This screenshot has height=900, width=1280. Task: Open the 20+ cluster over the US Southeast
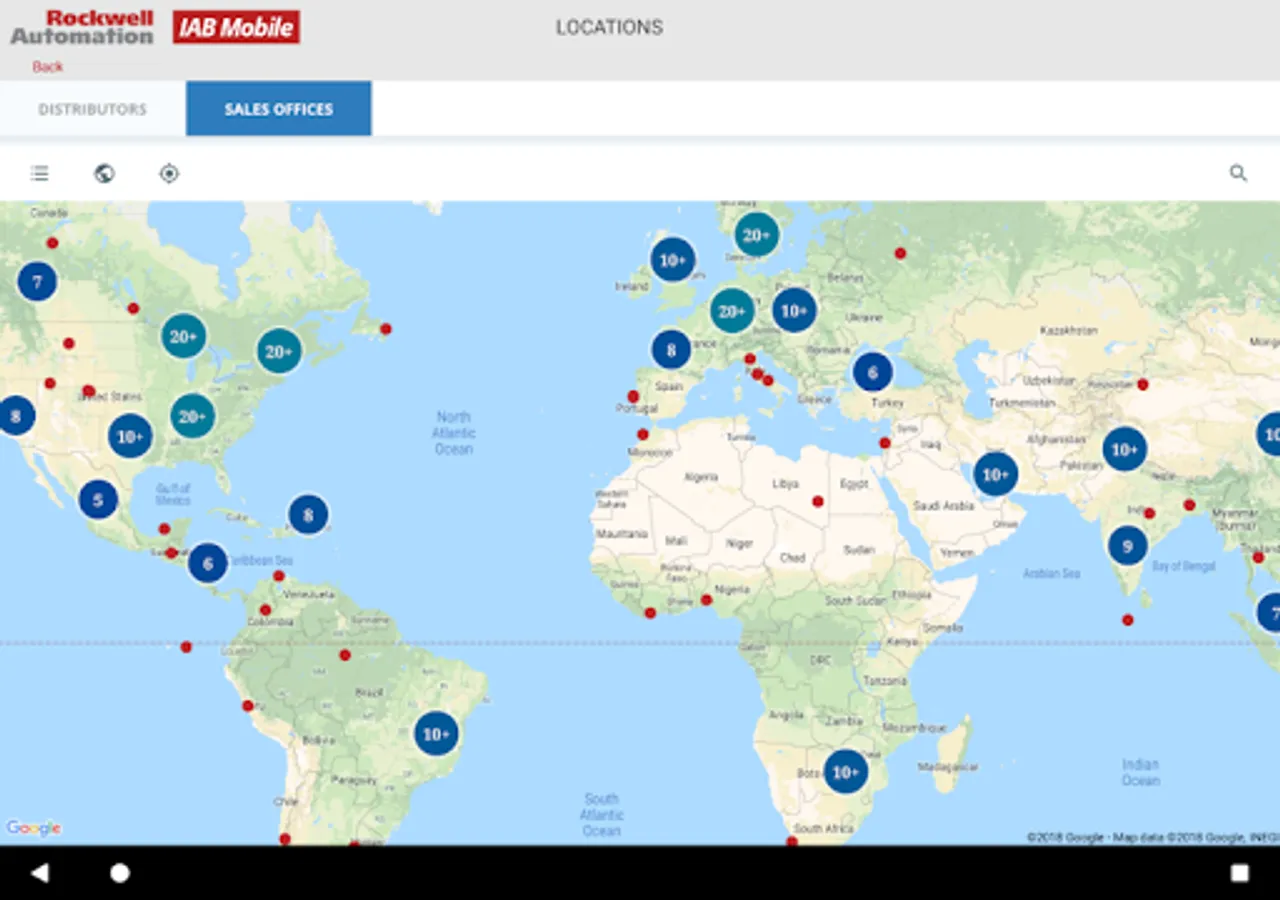pos(193,416)
